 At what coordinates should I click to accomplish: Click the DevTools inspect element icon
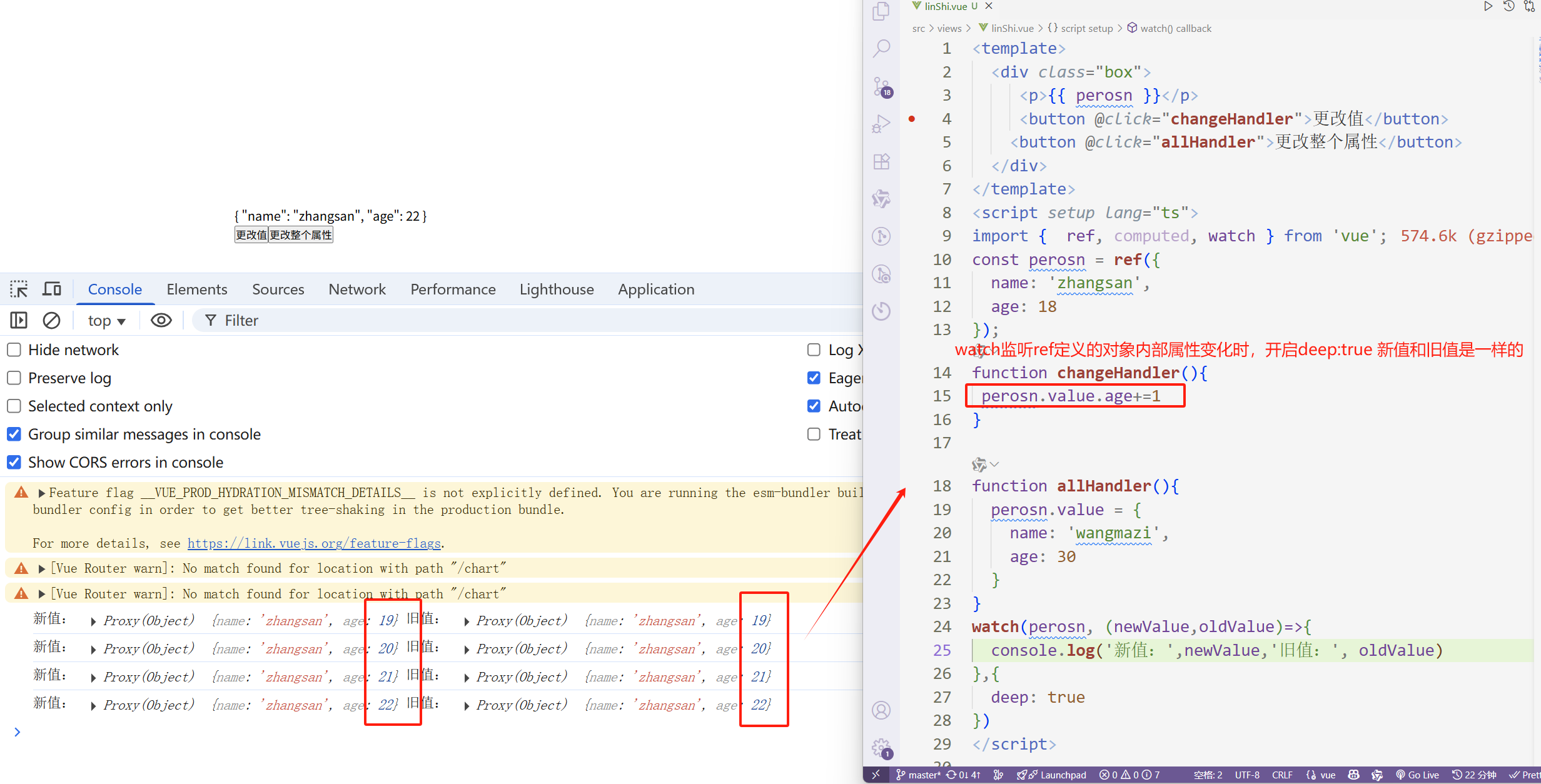(19, 289)
